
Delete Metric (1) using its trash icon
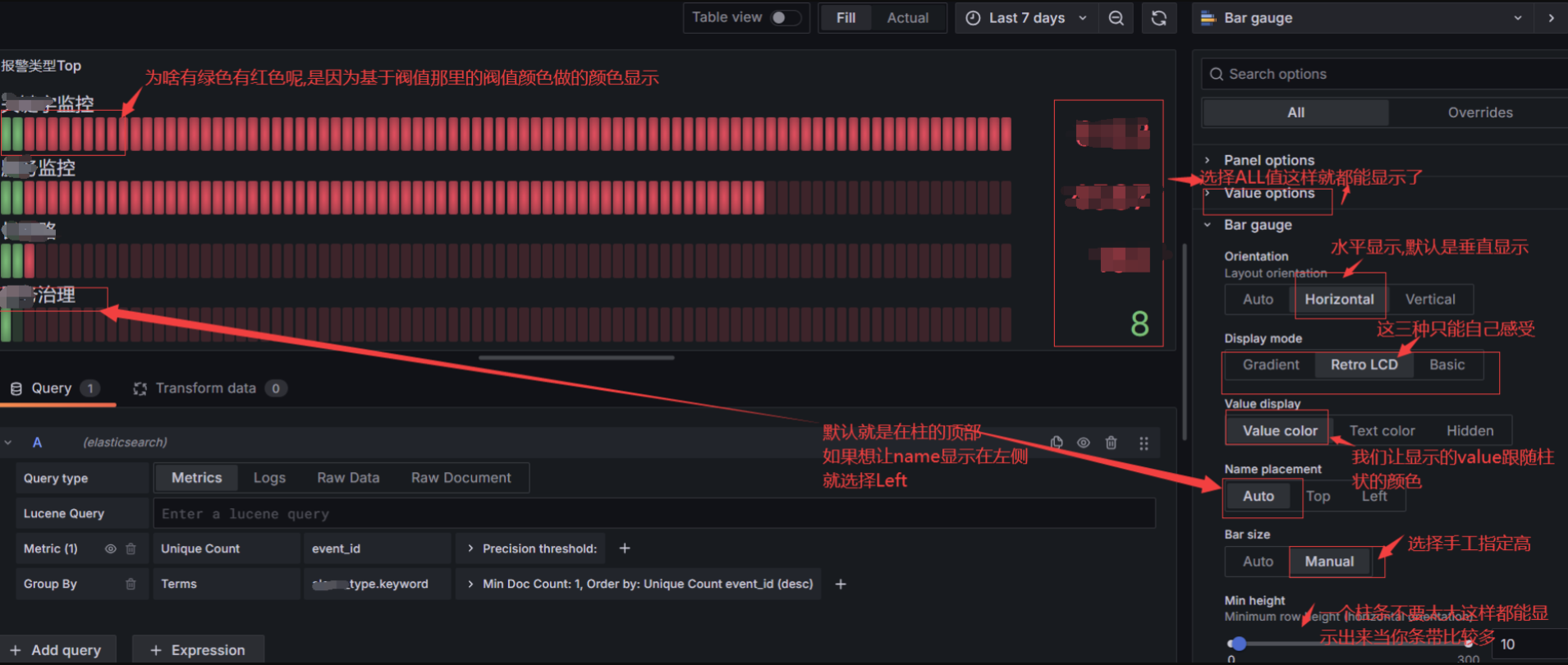coord(131,548)
